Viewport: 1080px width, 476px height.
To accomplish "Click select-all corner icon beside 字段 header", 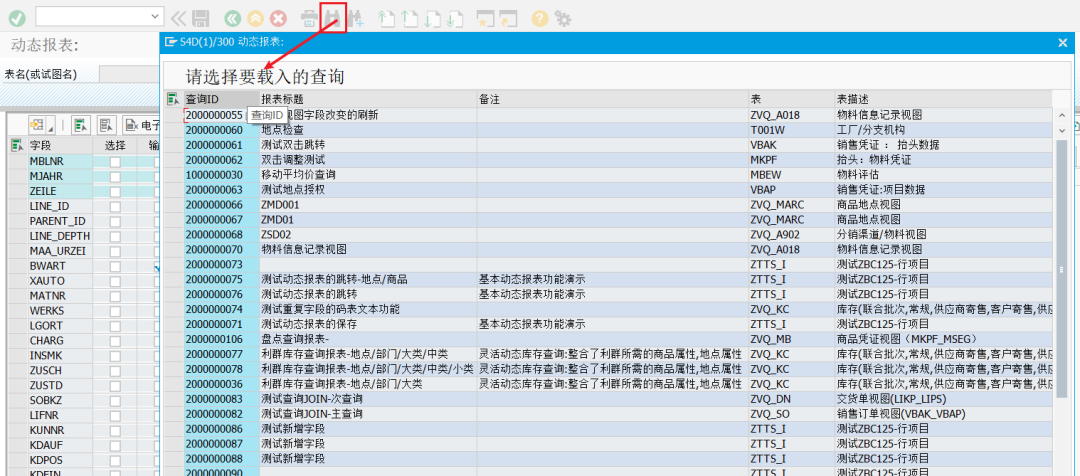I will click(17, 145).
